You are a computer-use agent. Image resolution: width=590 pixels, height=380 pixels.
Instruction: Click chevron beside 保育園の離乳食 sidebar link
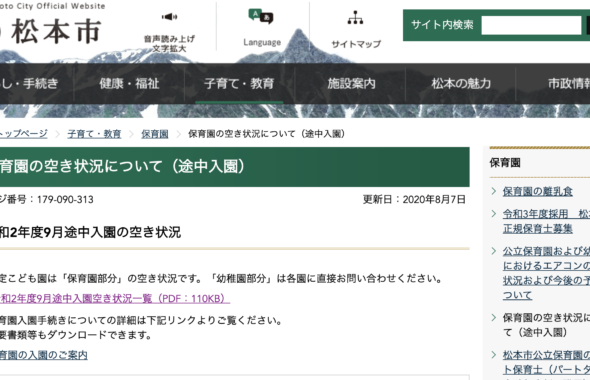point(494,191)
